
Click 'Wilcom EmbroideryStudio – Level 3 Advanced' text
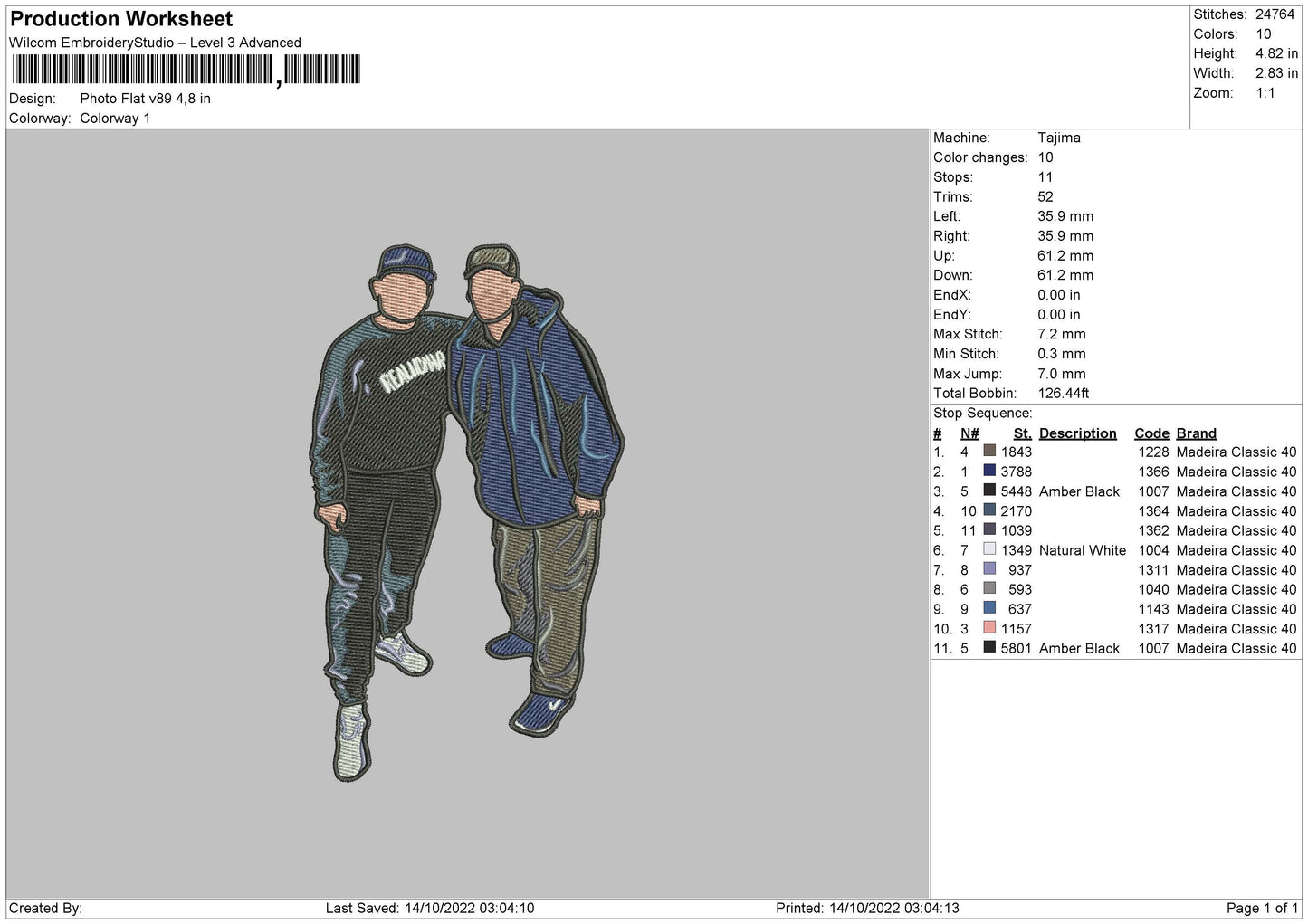click(155, 43)
